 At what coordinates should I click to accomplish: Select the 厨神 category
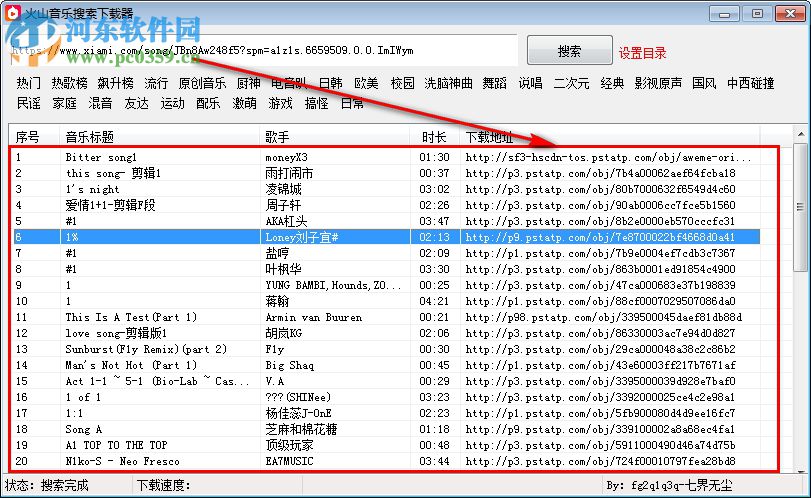click(249, 83)
